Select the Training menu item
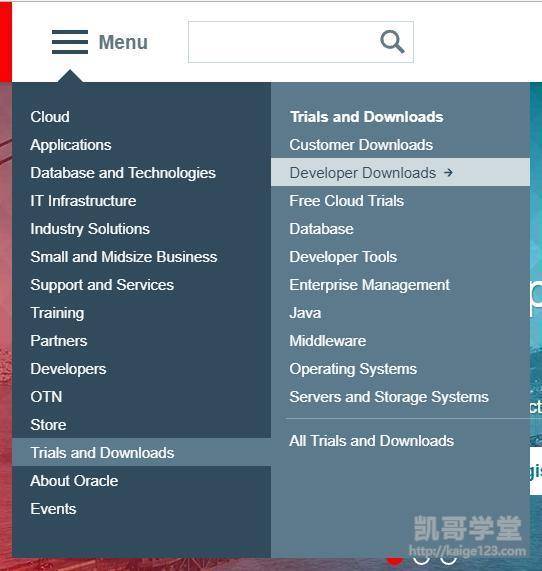The width and height of the screenshot is (542, 571). [x=57, y=313]
